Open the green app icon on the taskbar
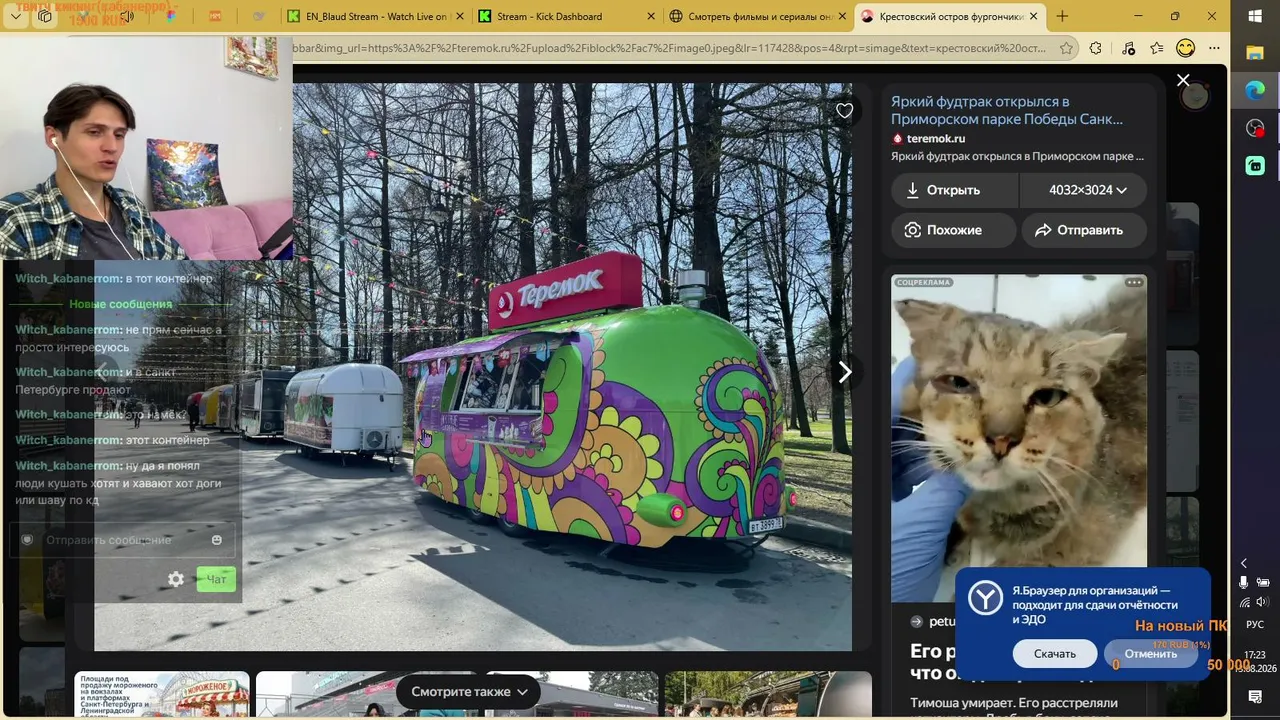1280x720 pixels. (x=1255, y=165)
